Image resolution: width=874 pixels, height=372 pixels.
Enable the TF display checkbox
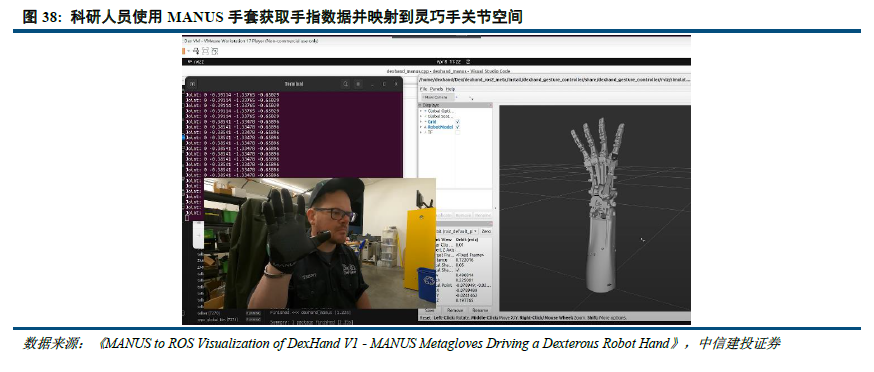click(x=458, y=133)
